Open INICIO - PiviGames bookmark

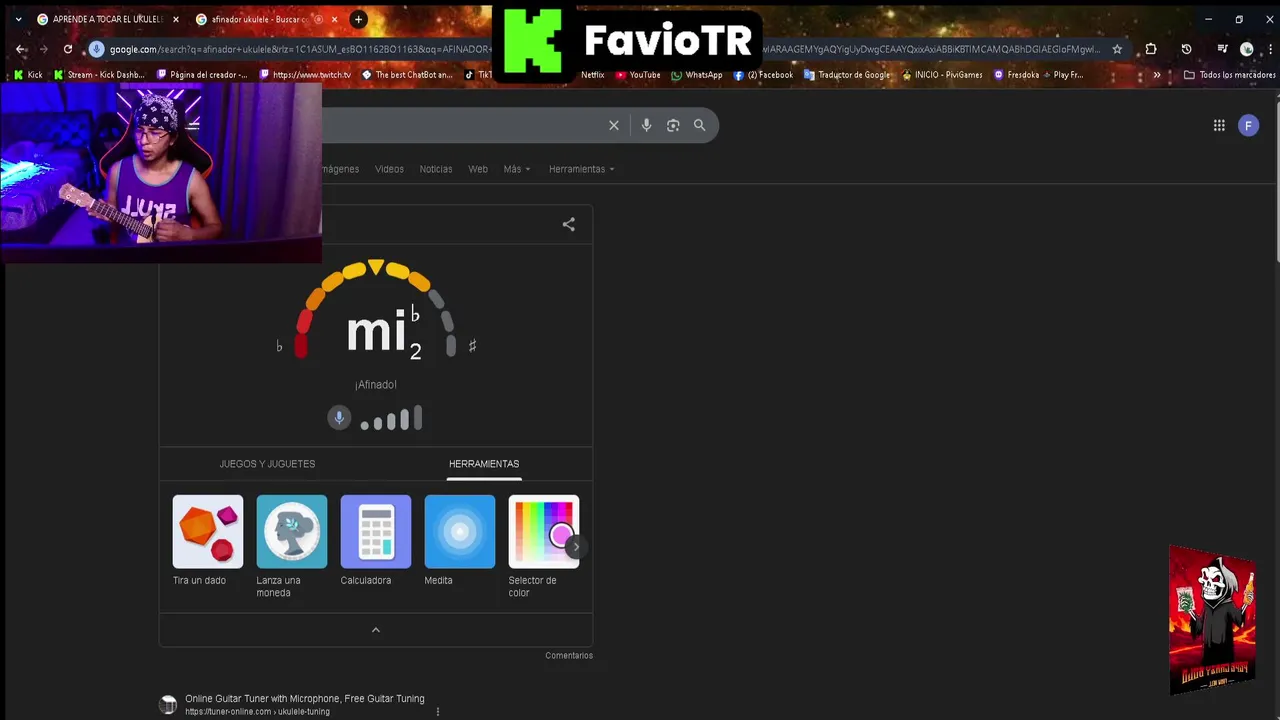click(941, 75)
